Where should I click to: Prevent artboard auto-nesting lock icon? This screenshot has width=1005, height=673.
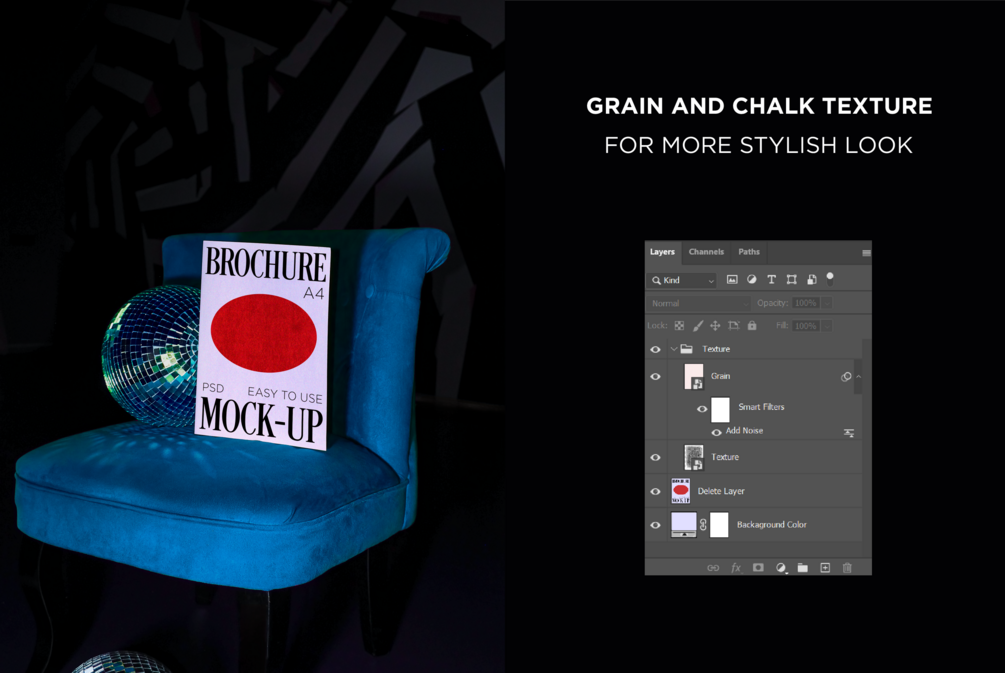[x=734, y=326]
